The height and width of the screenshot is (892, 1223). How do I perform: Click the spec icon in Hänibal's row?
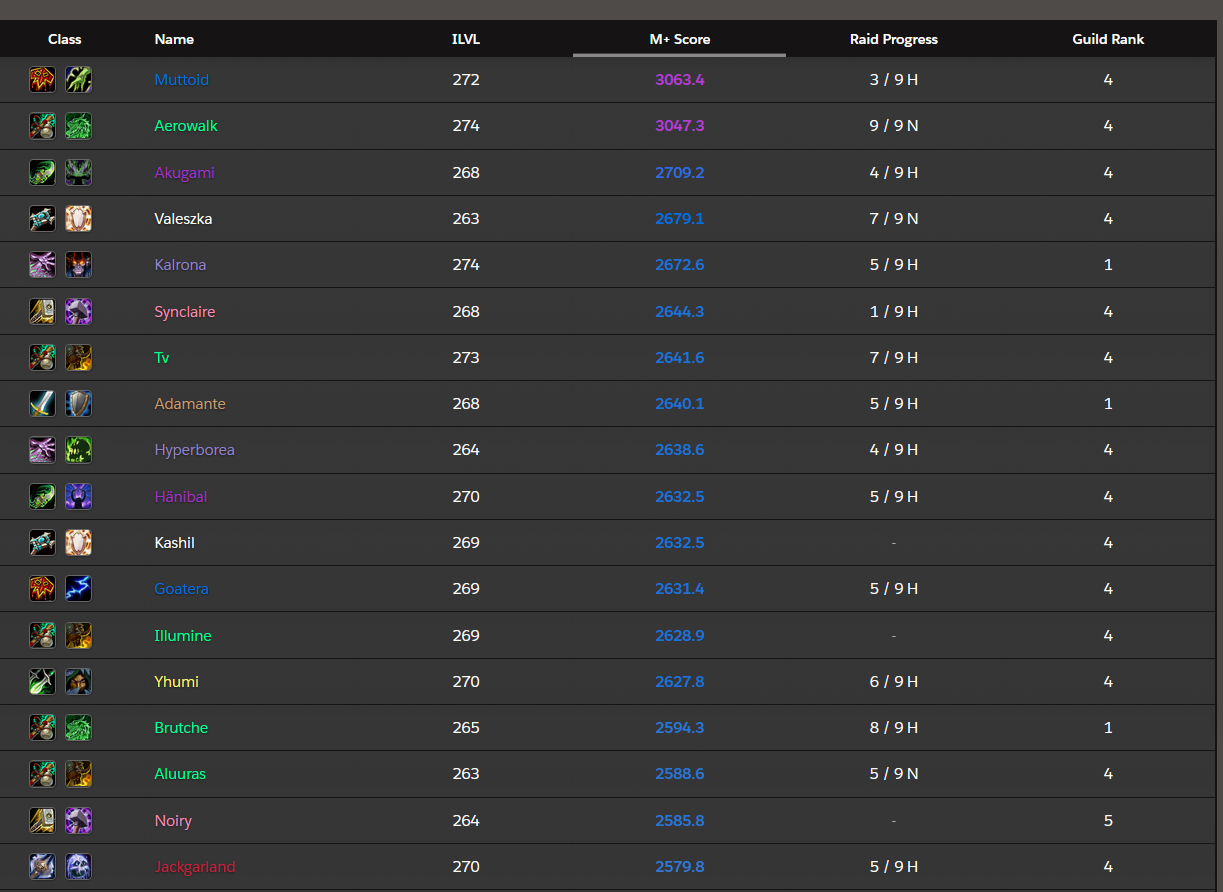pos(79,496)
